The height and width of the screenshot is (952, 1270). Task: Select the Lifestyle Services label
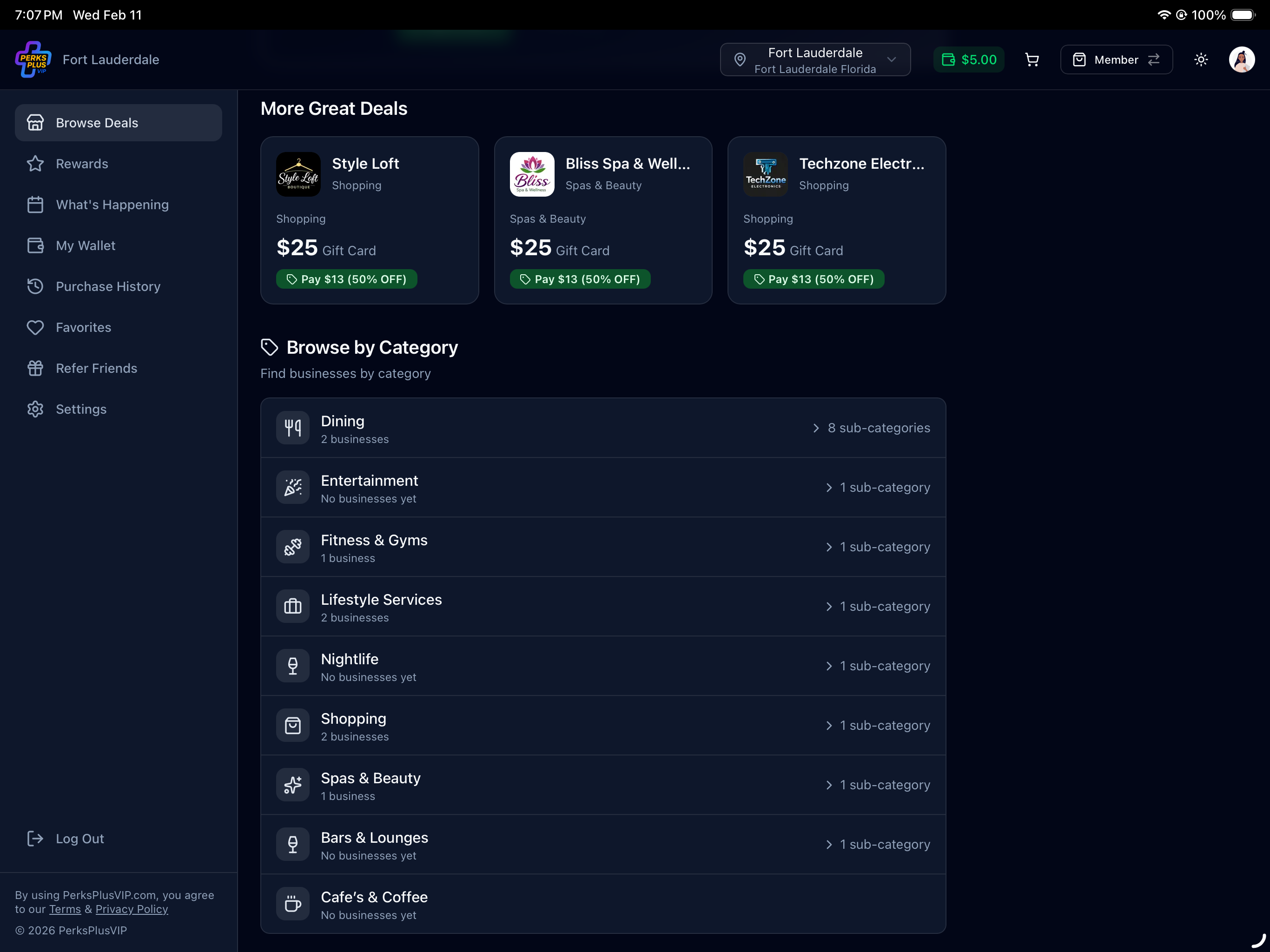381,600
